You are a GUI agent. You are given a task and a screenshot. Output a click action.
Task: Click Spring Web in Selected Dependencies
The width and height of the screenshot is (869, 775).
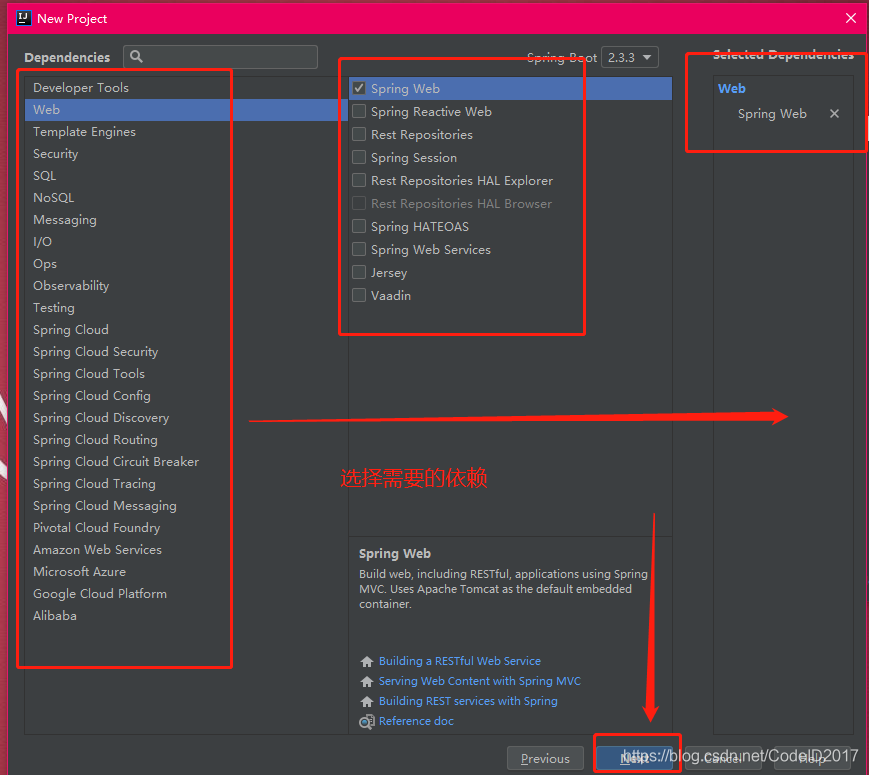point(772,114)
